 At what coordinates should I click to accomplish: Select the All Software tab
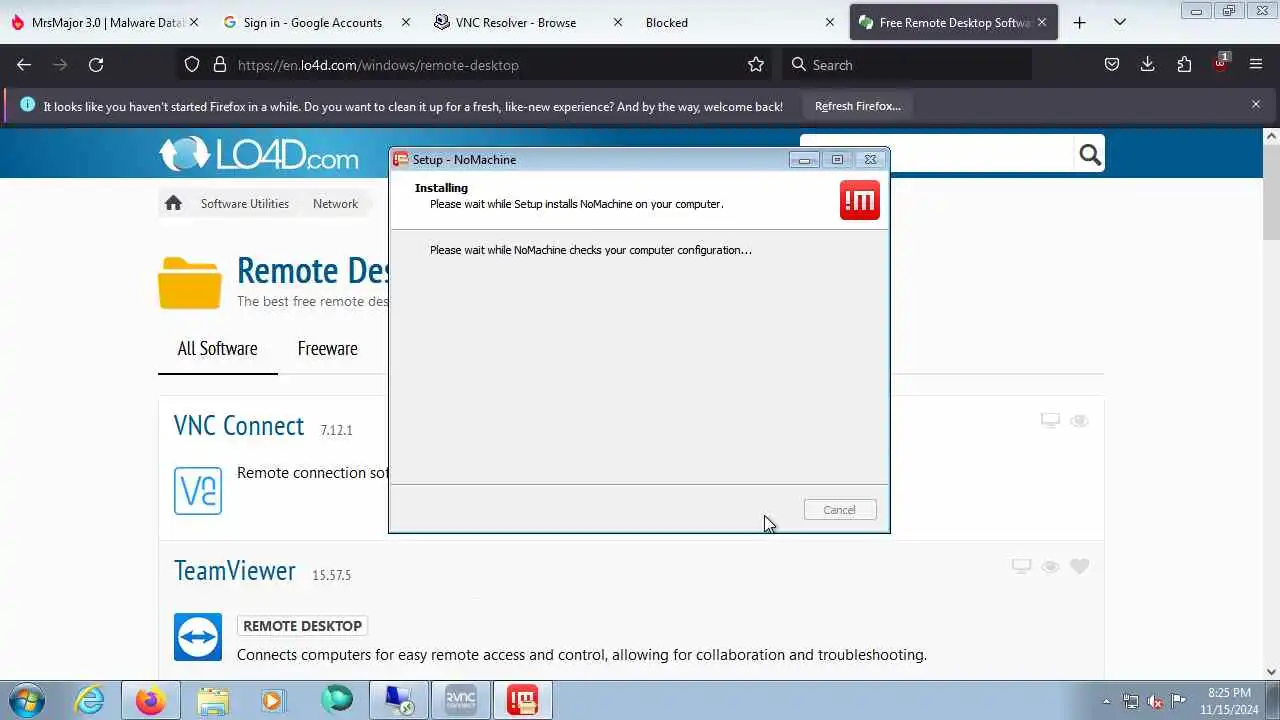(217, 348)
